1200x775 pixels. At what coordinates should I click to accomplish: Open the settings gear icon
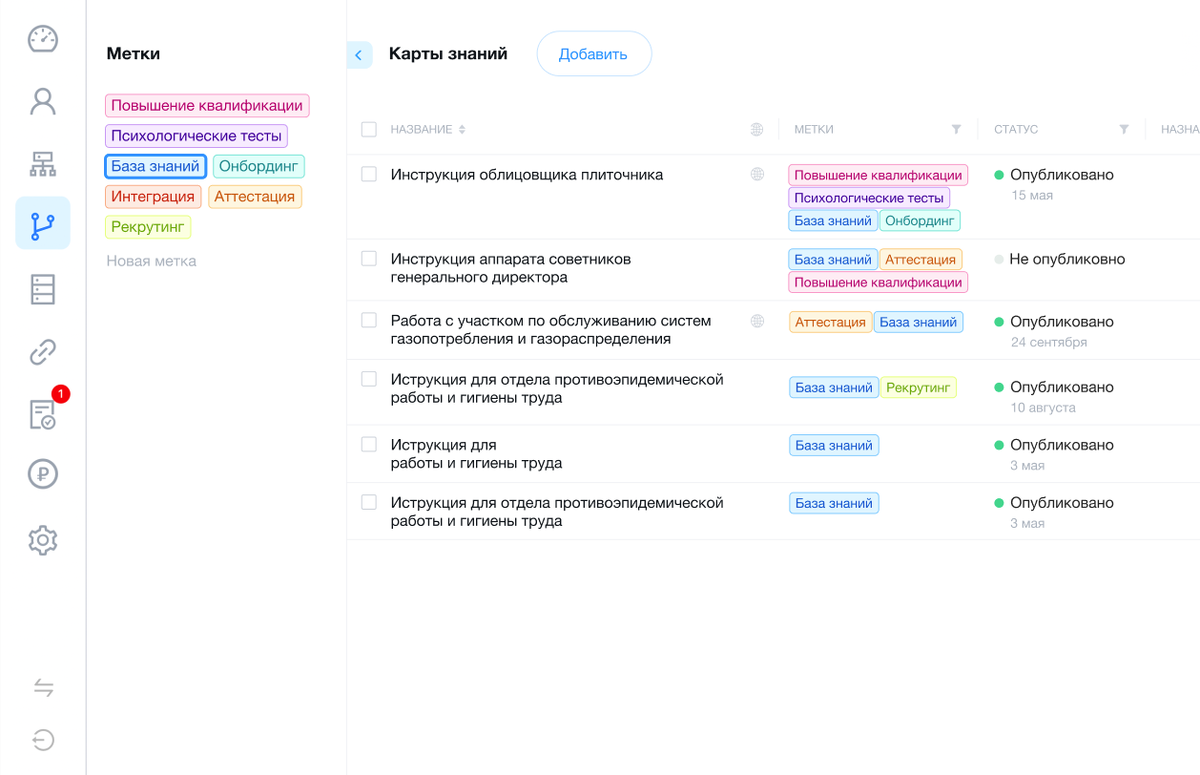pyautogui.click(x=43, y=540)
